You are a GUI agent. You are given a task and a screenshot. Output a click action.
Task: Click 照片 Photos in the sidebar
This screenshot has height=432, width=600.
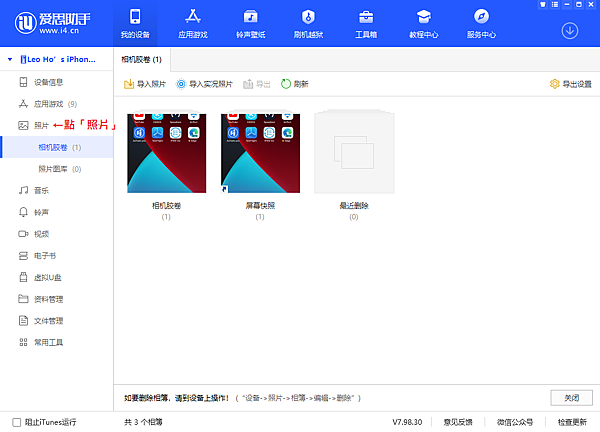(x=34, y=126)
